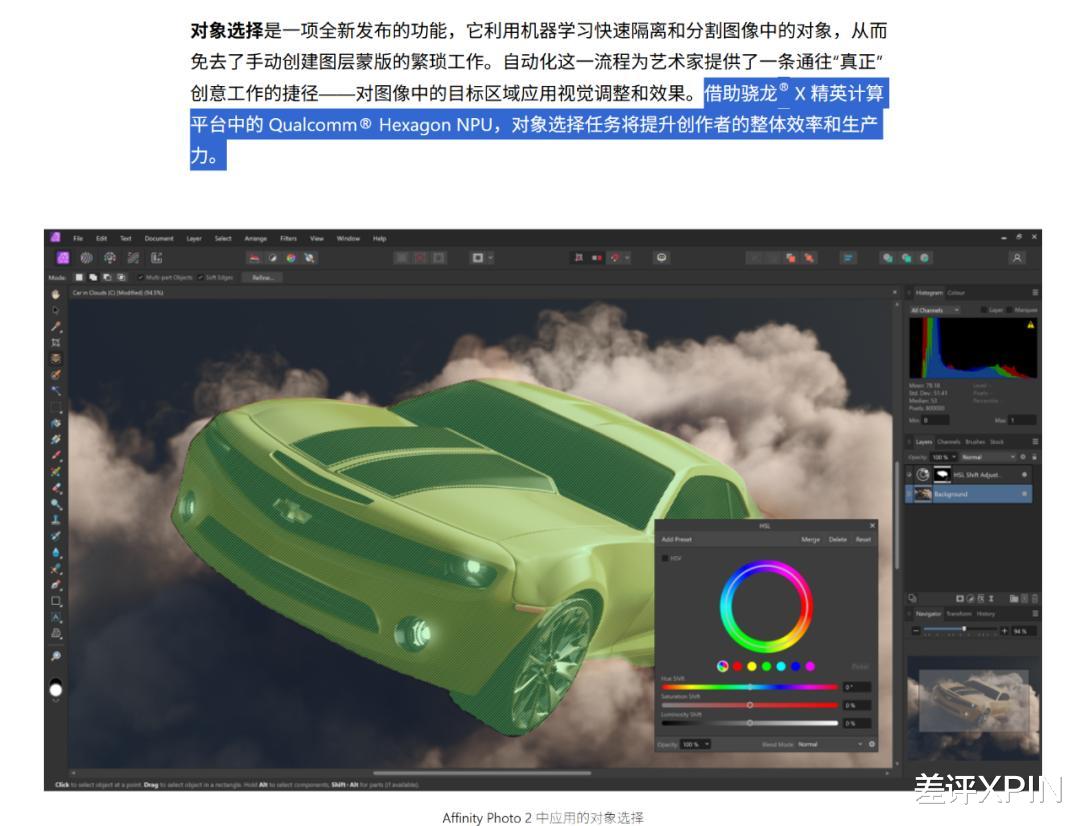Open the Normal blend mode dropdown in Layers panel
This screenshot has height=826, width=1080.
point(985,456)
